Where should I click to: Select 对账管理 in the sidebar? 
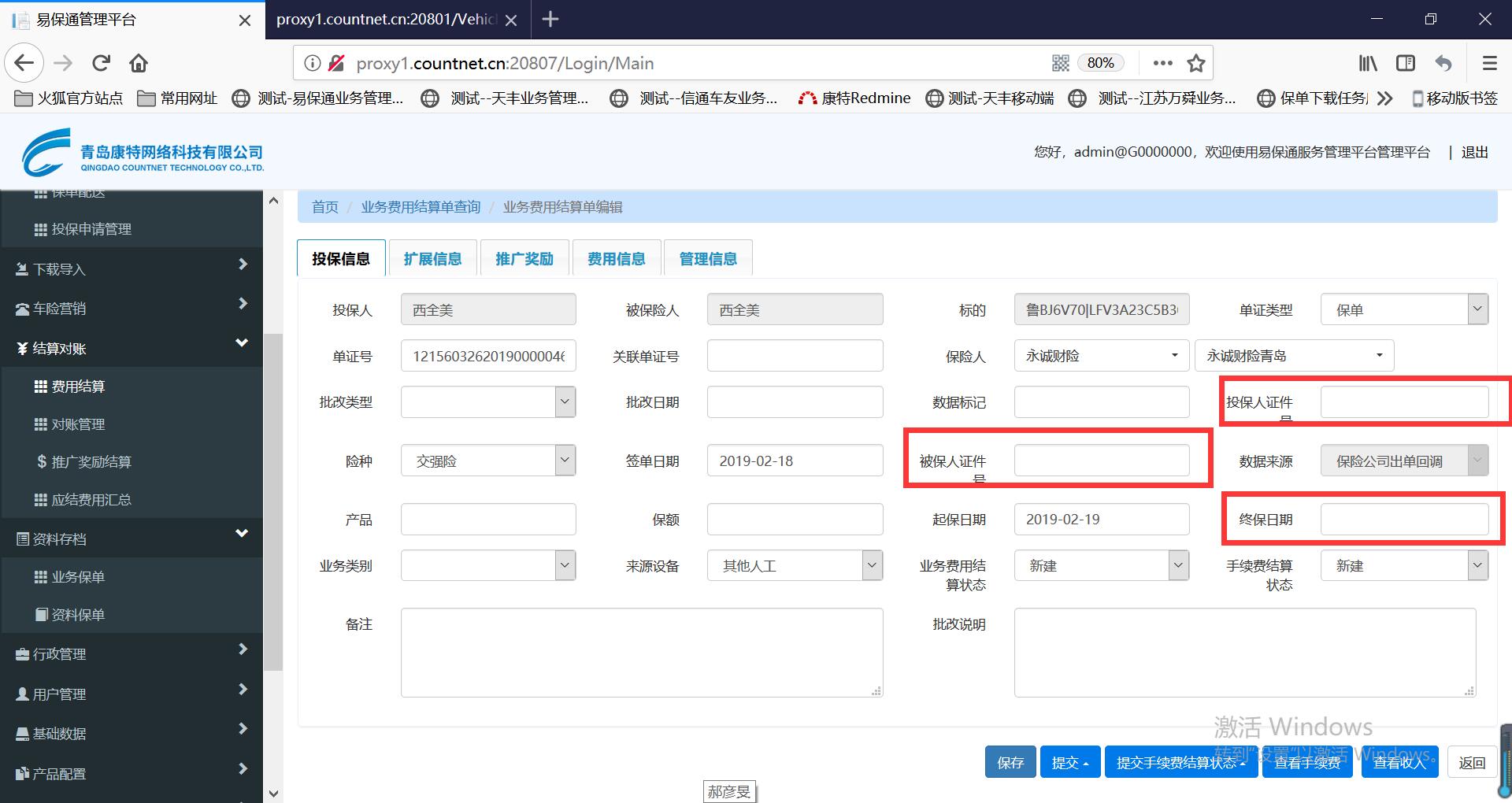(78, 424)
